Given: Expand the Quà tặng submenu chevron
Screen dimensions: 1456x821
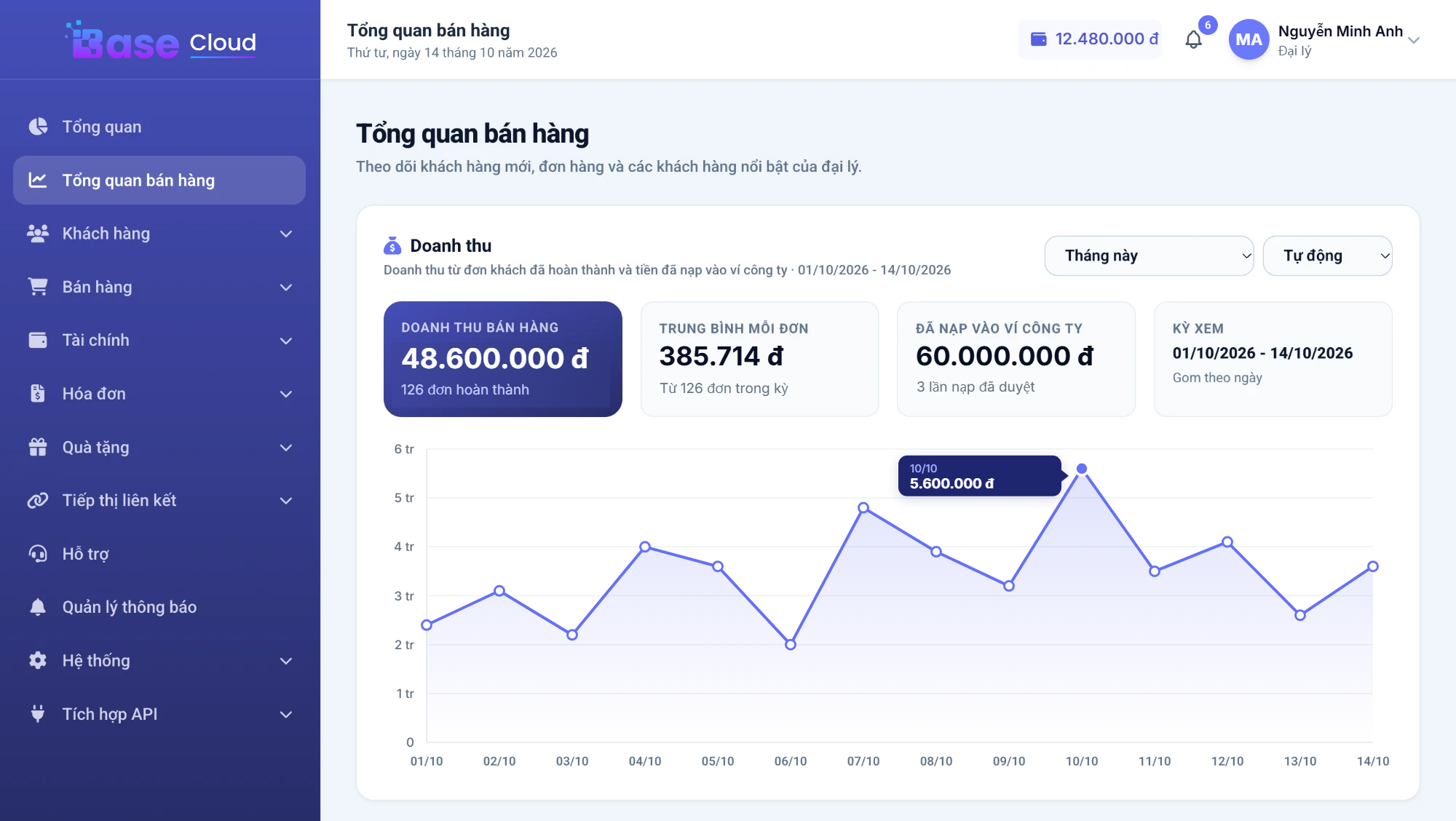Looking at the screenshot, I should [286, 448].
